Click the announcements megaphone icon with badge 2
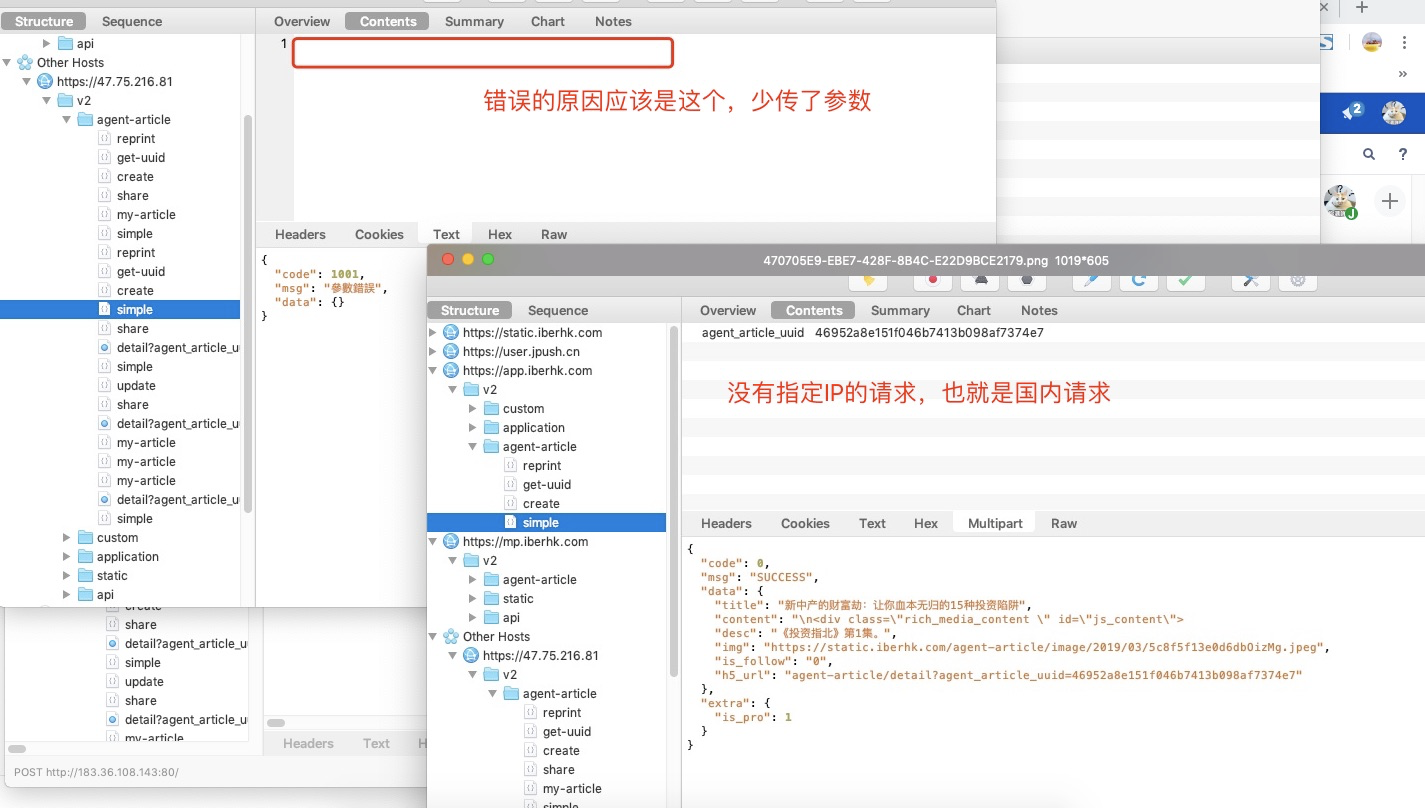 click(x=1352, y=112)
